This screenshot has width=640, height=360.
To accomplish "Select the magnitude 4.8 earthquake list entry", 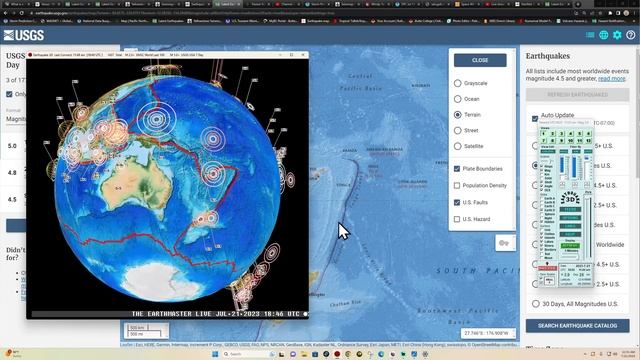I will point(13,173).
